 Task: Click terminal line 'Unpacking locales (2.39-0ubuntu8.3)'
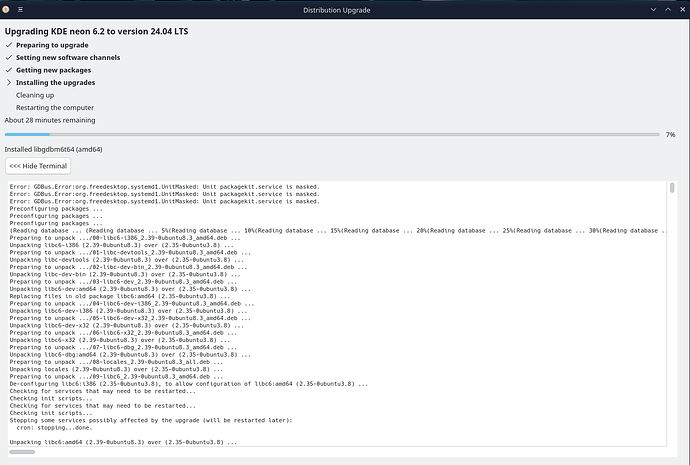click(x=116, y=369)
